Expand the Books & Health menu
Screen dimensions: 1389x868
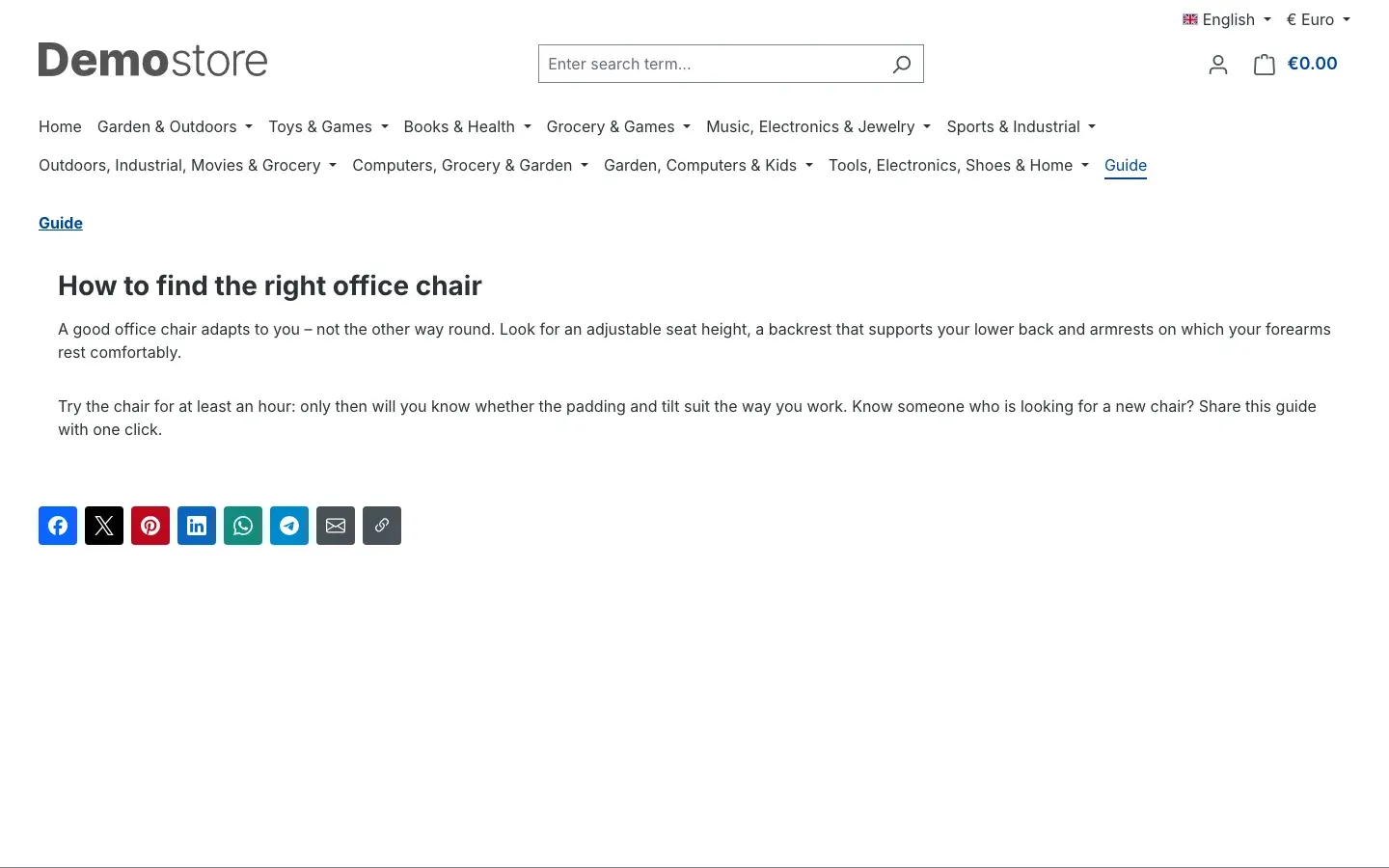(467, 126)
